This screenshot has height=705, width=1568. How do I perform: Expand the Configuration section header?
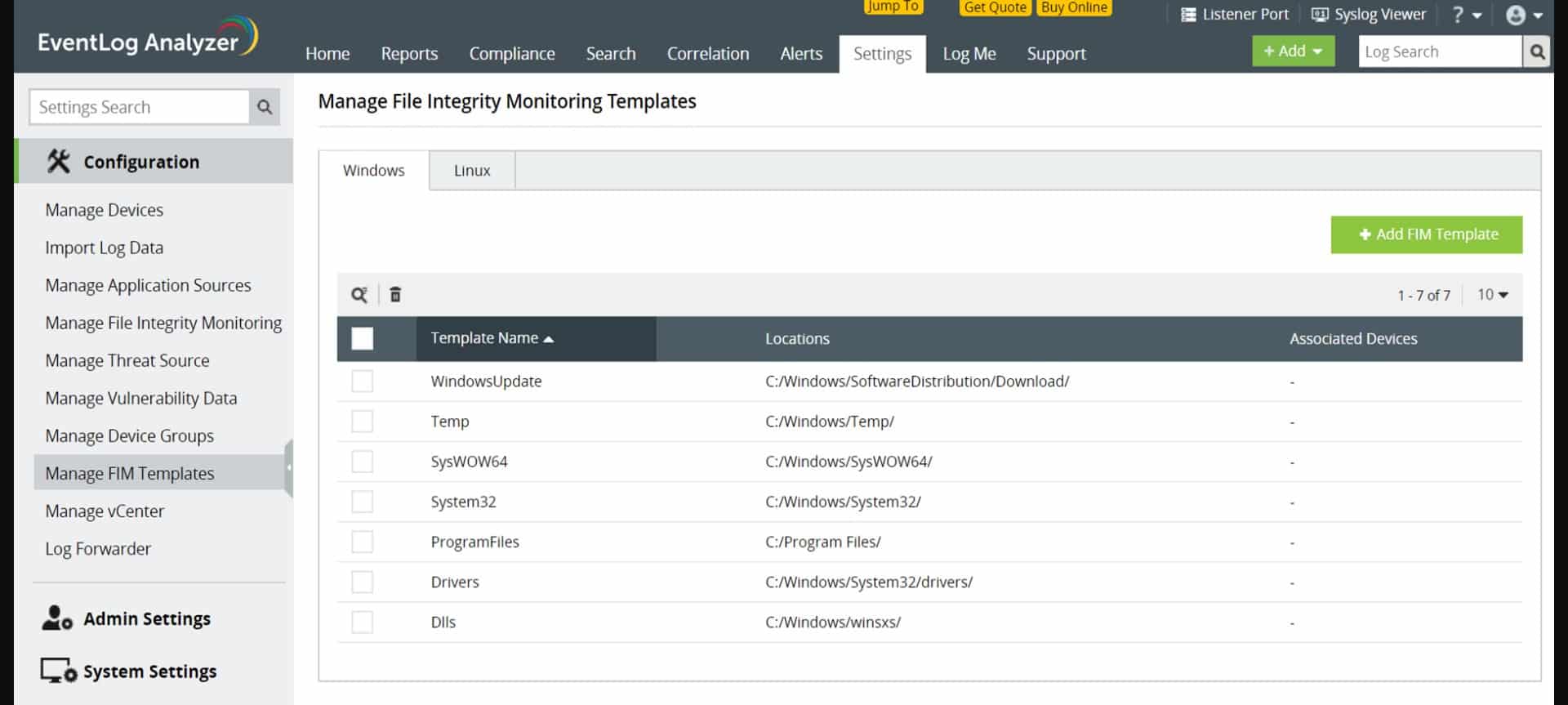154,161
